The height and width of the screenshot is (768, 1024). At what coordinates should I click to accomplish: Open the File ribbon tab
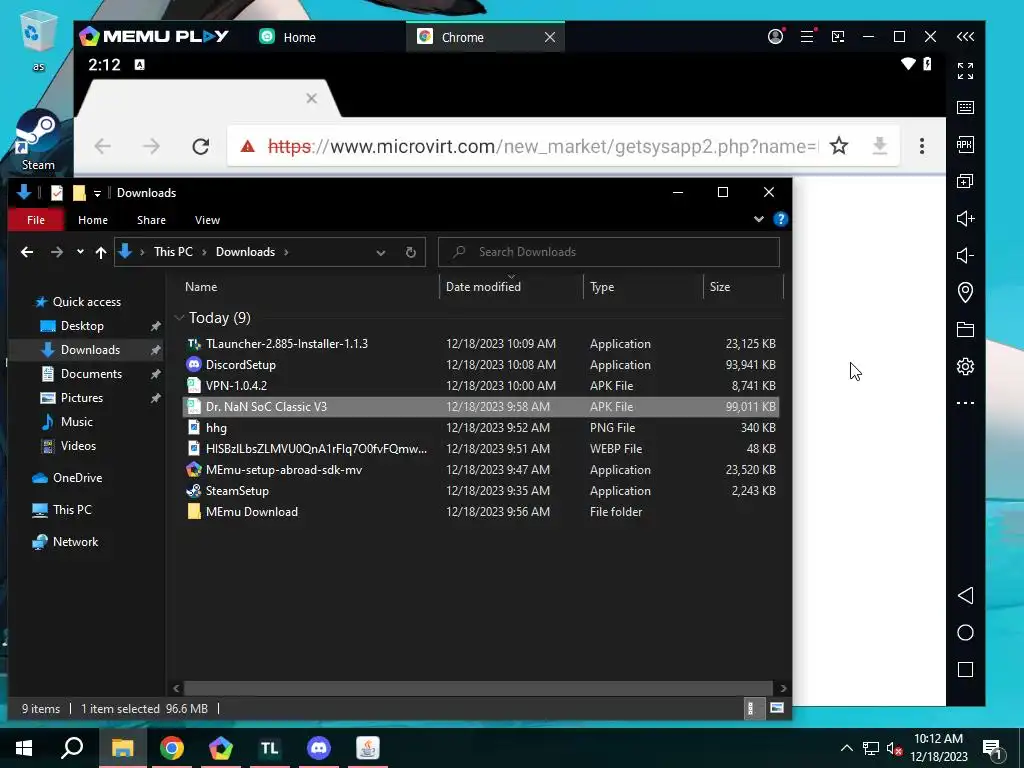pyautogui.click(x=36, y=220)
